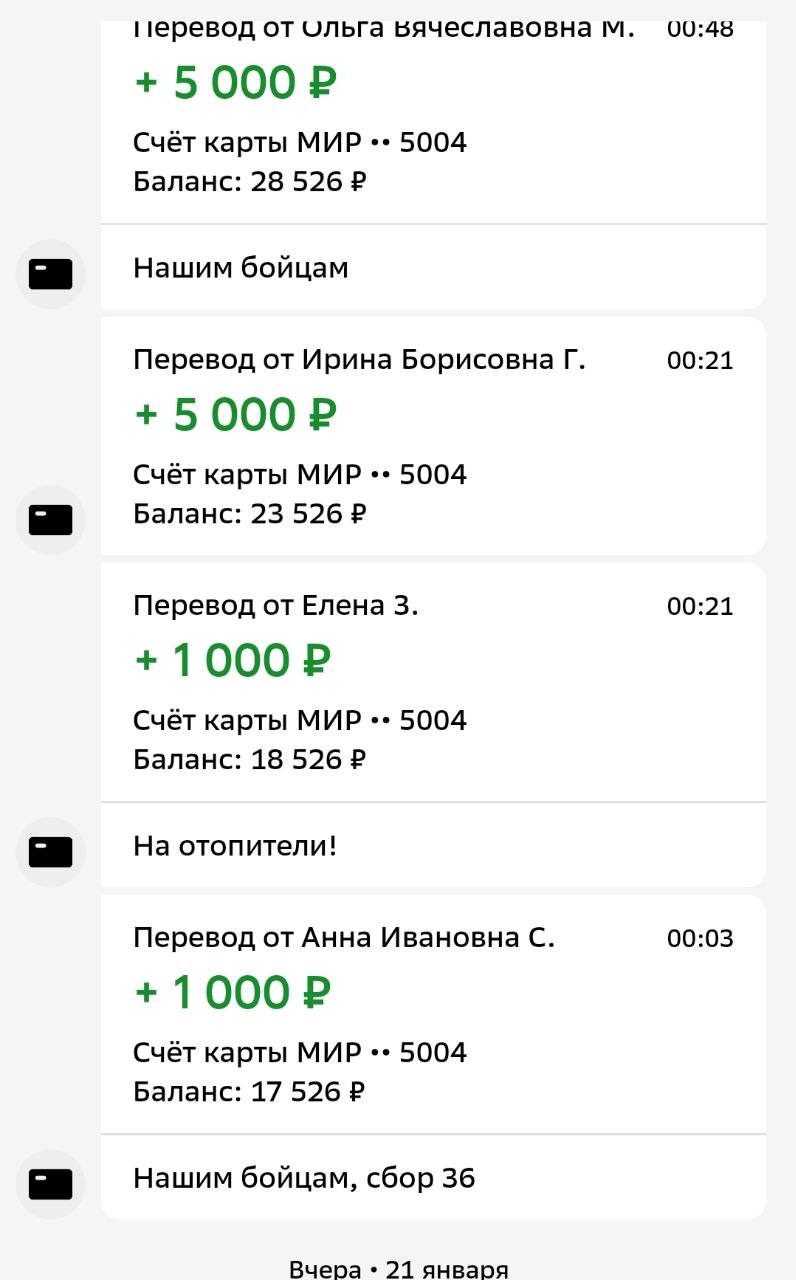Tap the card icon beside Ирина Борисовна transfer

coord(51,520)
